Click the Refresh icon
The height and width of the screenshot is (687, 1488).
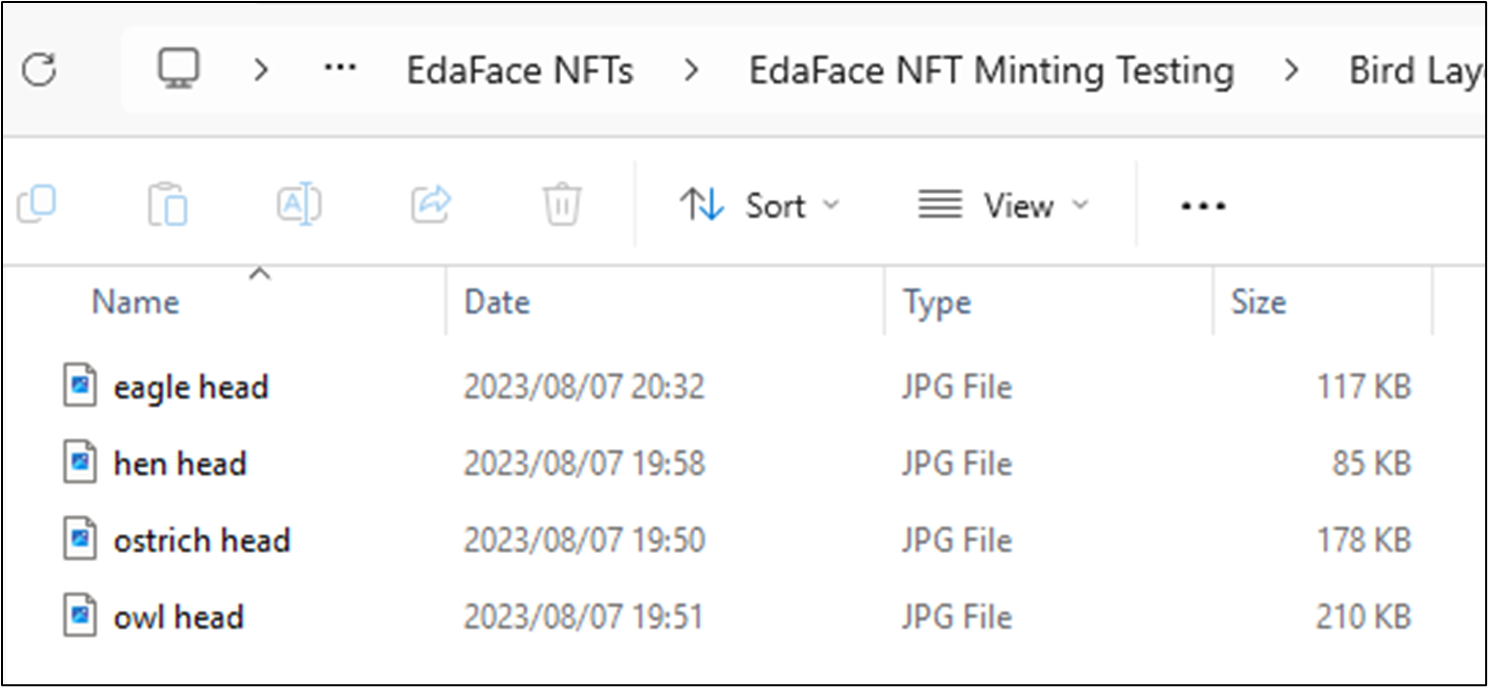tap(39, 71)
